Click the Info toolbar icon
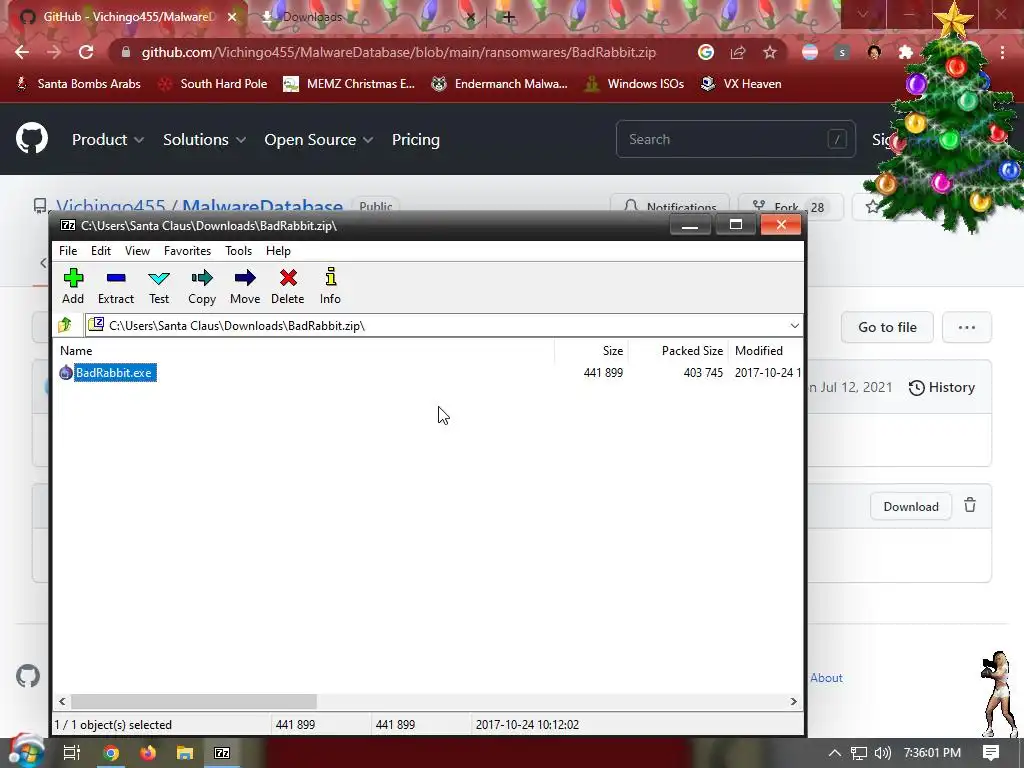The height and width of the screenshot is (768, 1024). click(330, 286)
